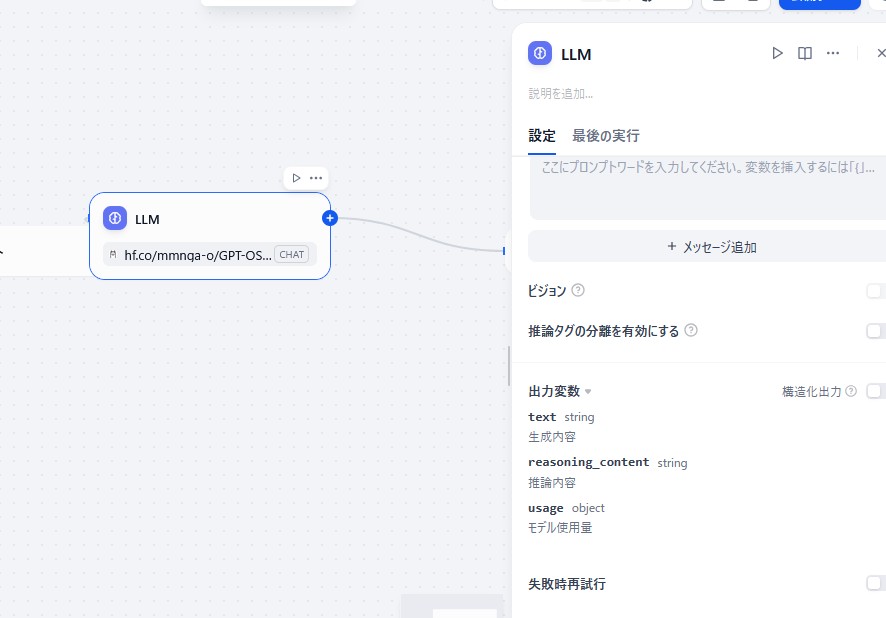Run the node using the play icon in panel header
The height and width of the screenshot is (618, 886).
tap(778, 53)
